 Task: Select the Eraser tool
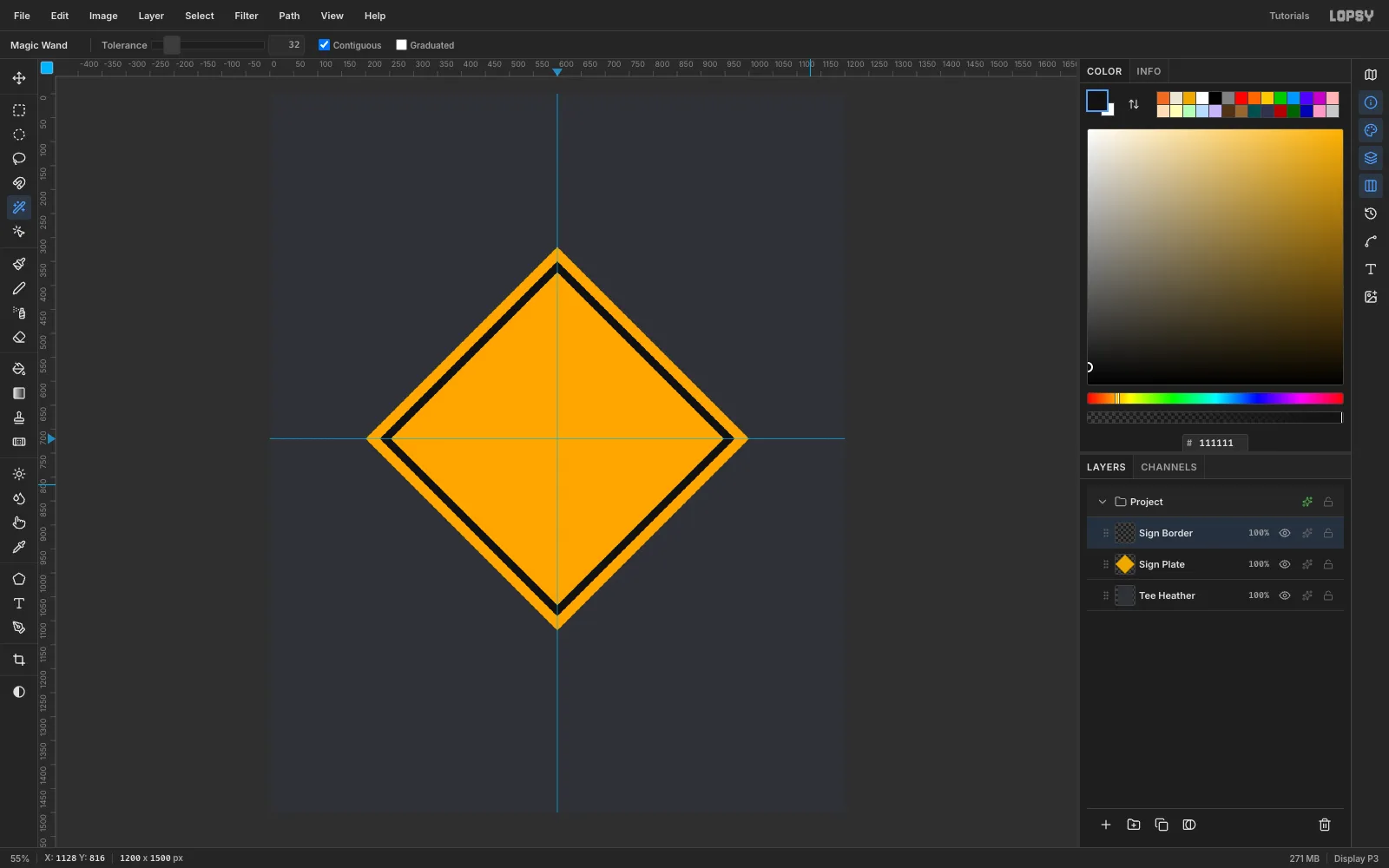point(19,337)
